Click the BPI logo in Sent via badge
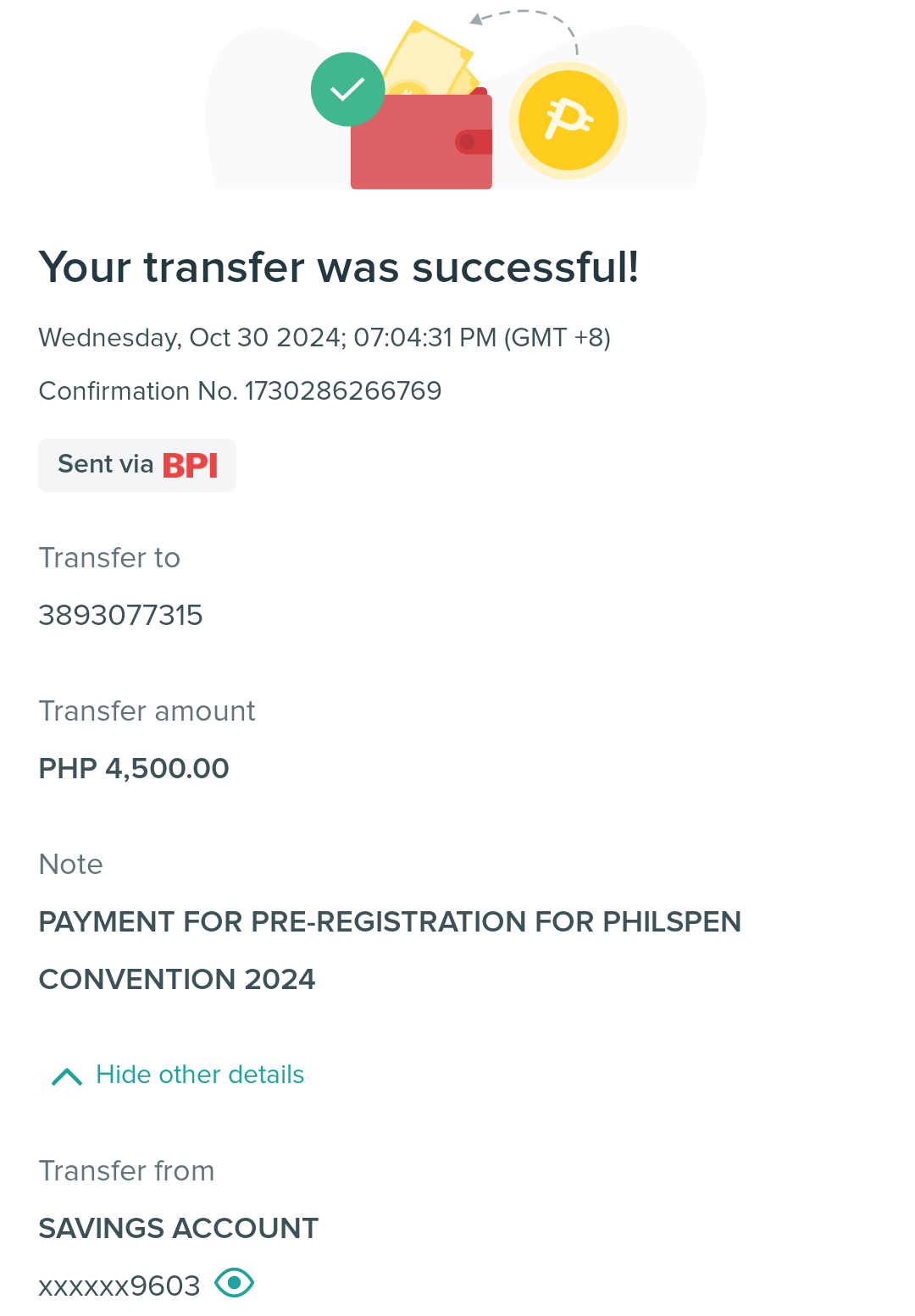The width and height of the screenshot is (915, 1316). (190, 465)
